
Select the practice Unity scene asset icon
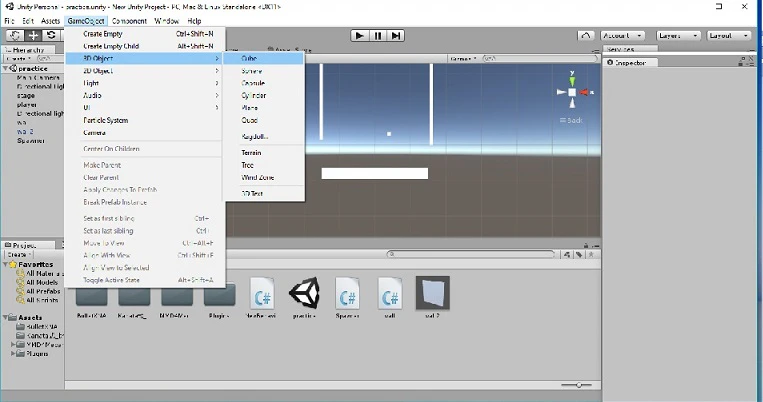point(304,293)
